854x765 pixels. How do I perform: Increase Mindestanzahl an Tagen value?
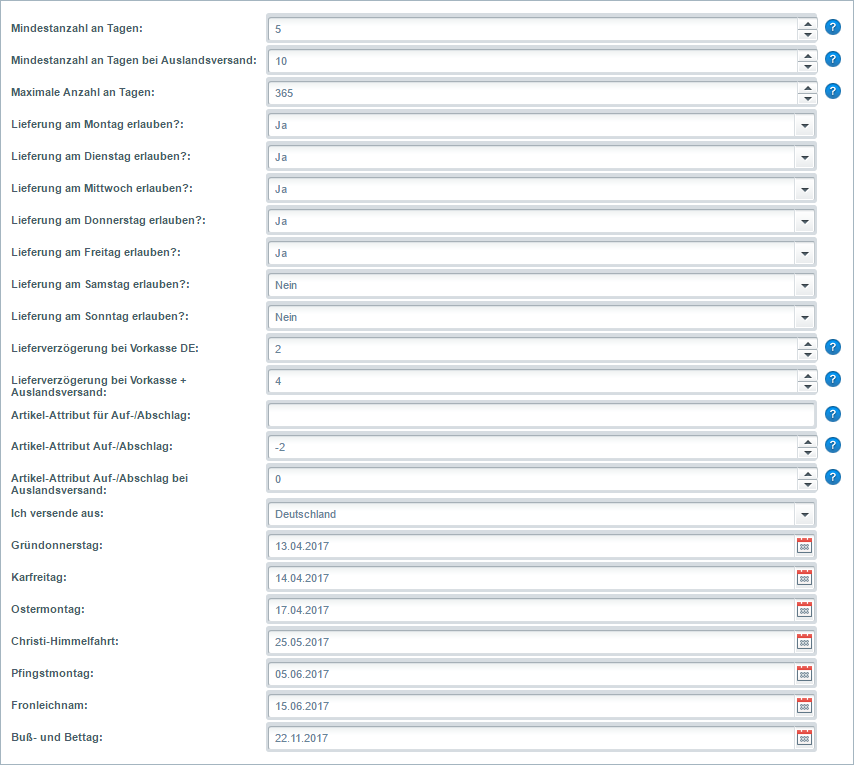click(x=807, y=24)
